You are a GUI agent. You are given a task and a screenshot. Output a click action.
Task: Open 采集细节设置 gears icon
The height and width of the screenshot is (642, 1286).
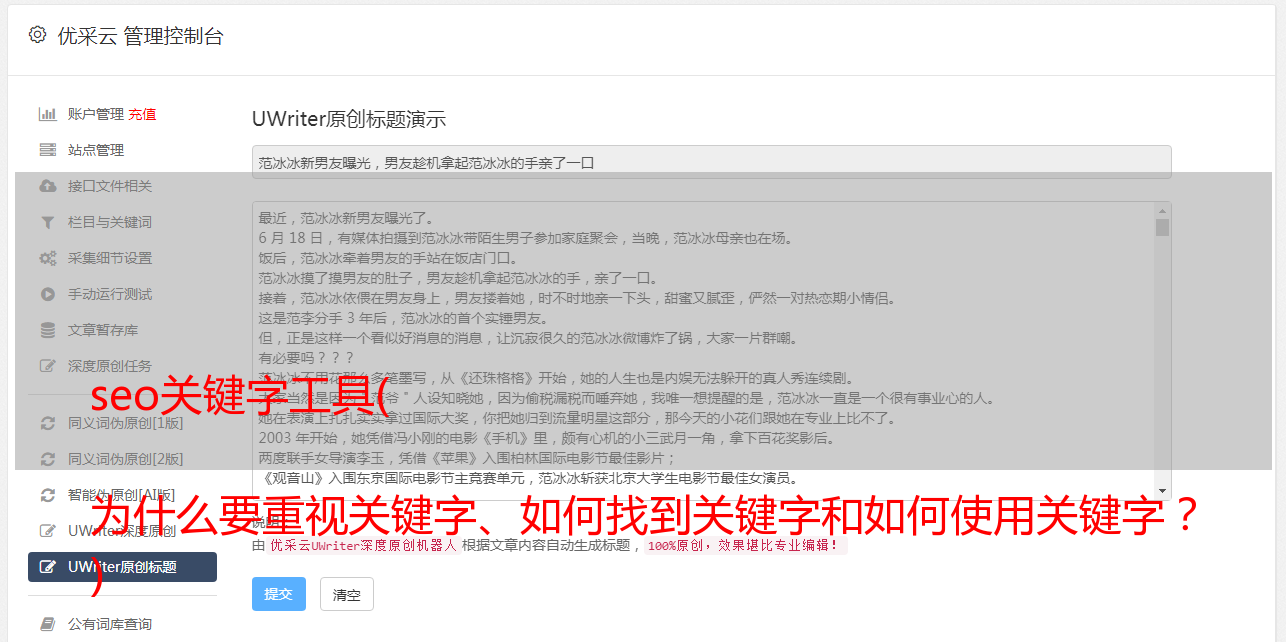point(47,258)
